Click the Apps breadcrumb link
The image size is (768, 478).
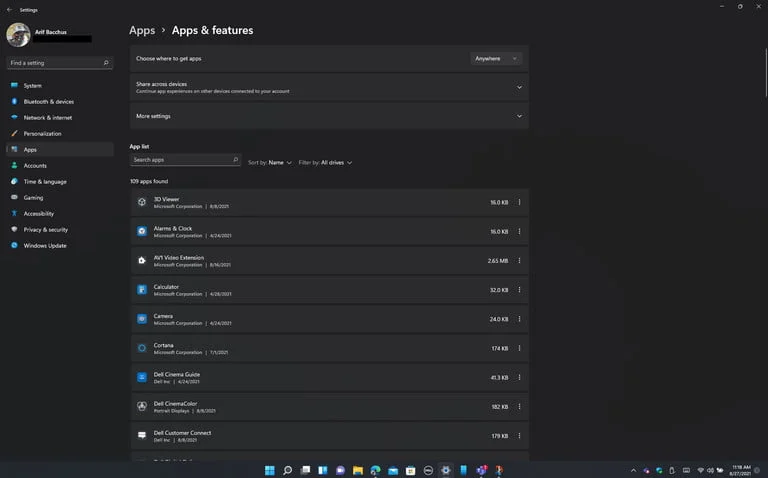pos(142,30)
